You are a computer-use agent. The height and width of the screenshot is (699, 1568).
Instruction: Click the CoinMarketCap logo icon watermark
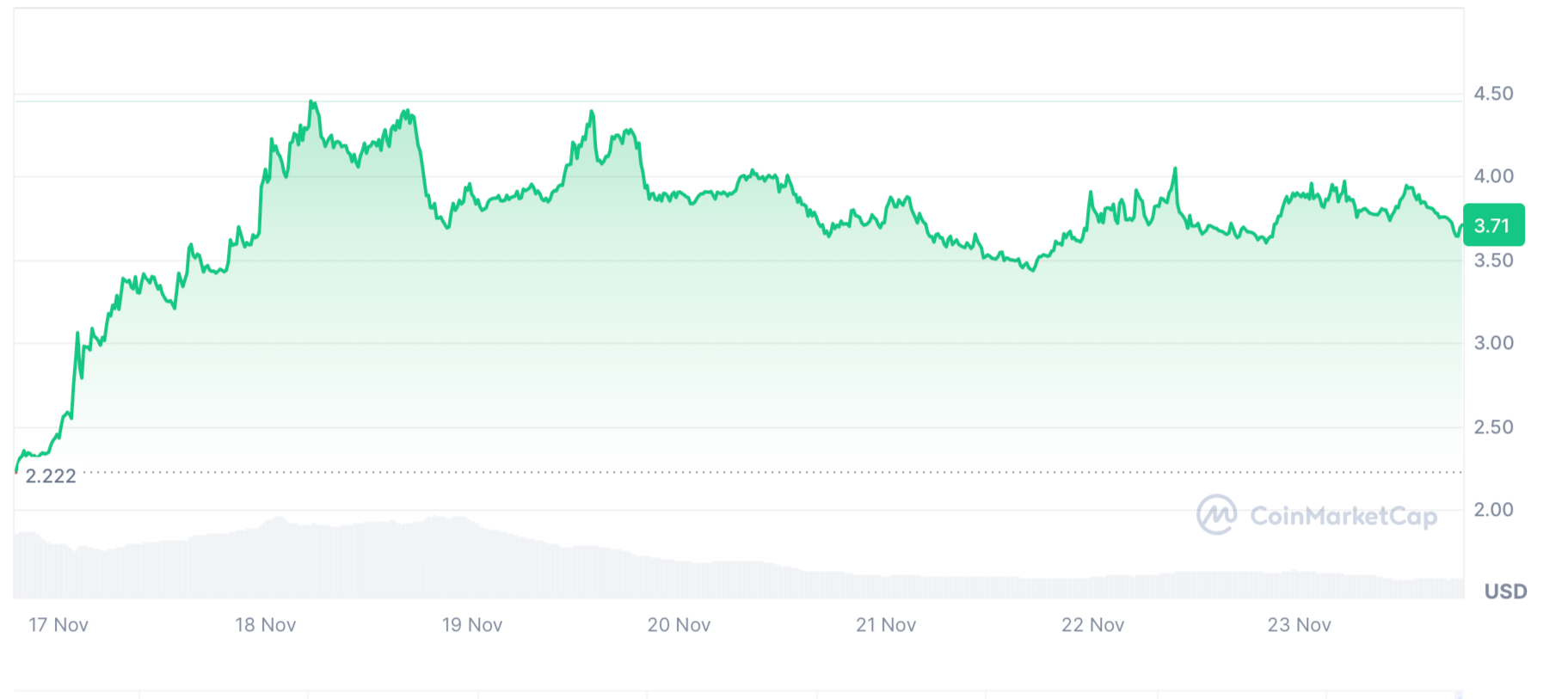tap(1216, 515)
